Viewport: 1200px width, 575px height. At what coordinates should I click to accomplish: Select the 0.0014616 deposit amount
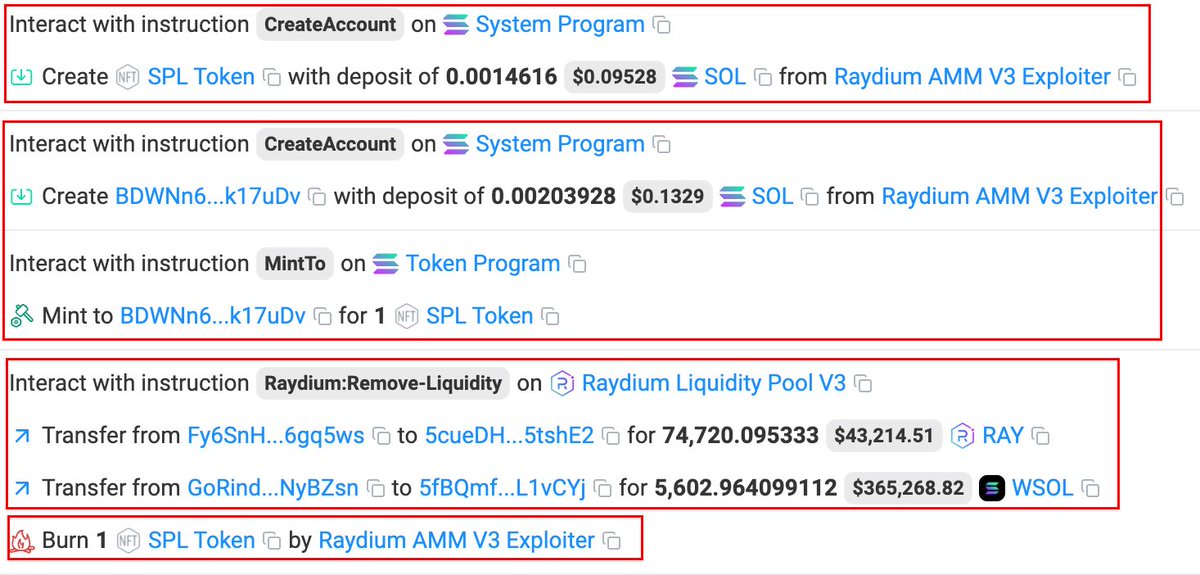pyautogui.click(x=501, y=76)
